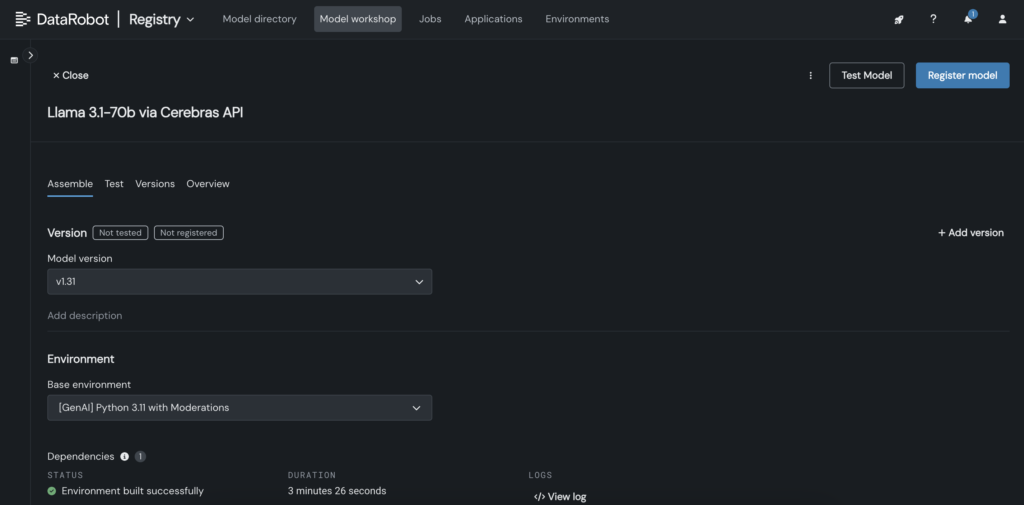The height and width of the screenshot is (505, 1024).
Task: Click the Dependencies info icon
Action: coord(124,457)
